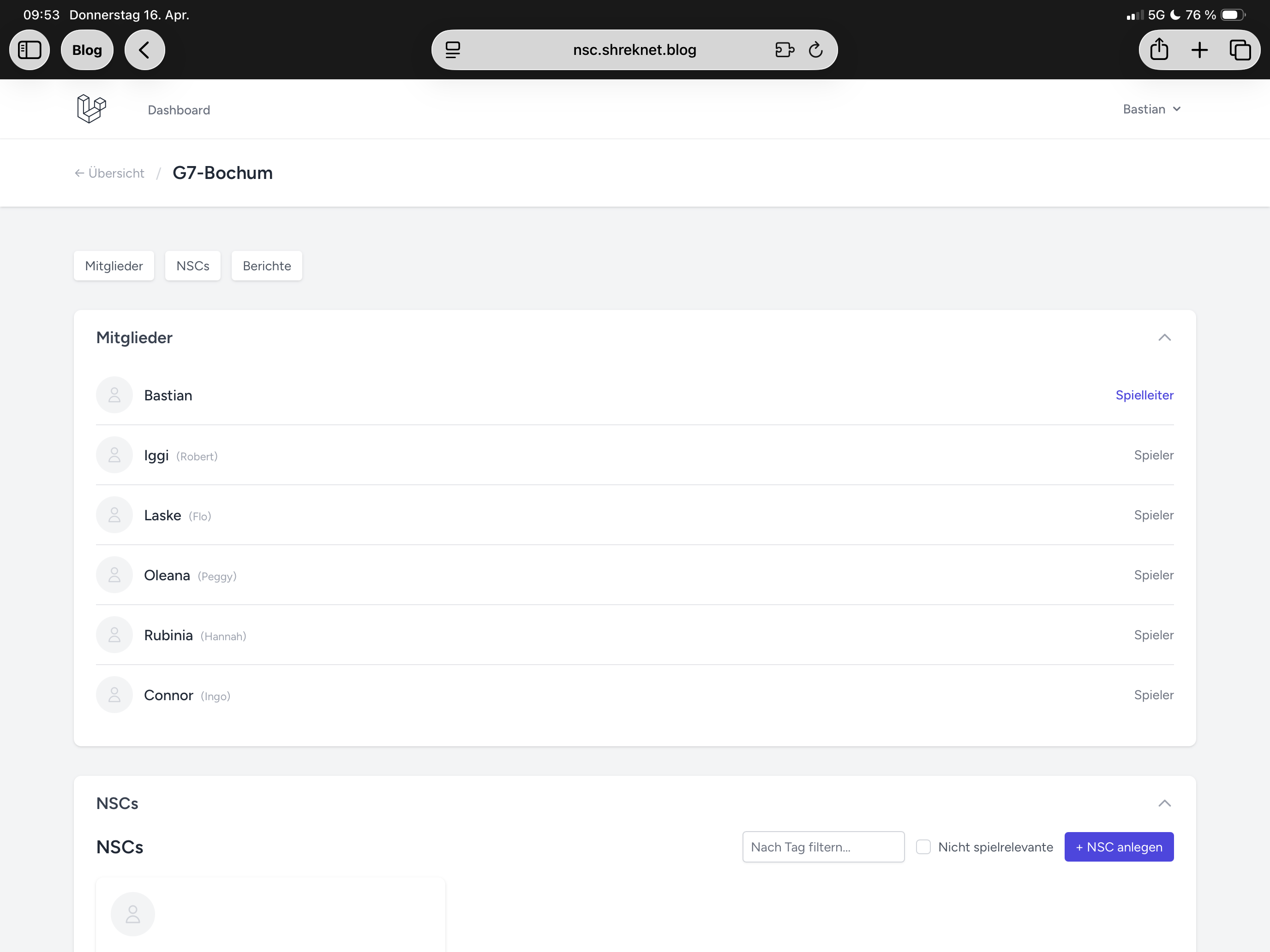
Task: Enable Nicht spielrelevante checkbox
Action: pos(923,847)
